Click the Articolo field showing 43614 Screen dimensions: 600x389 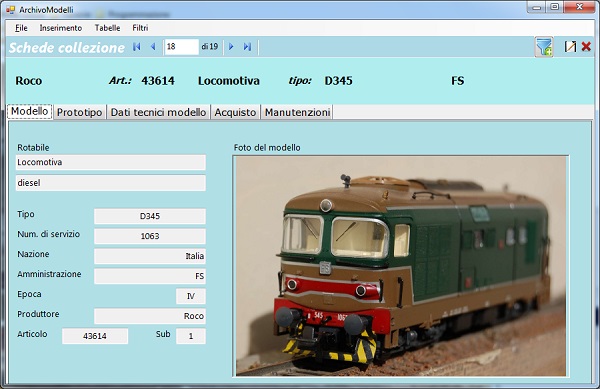[95, 336]
